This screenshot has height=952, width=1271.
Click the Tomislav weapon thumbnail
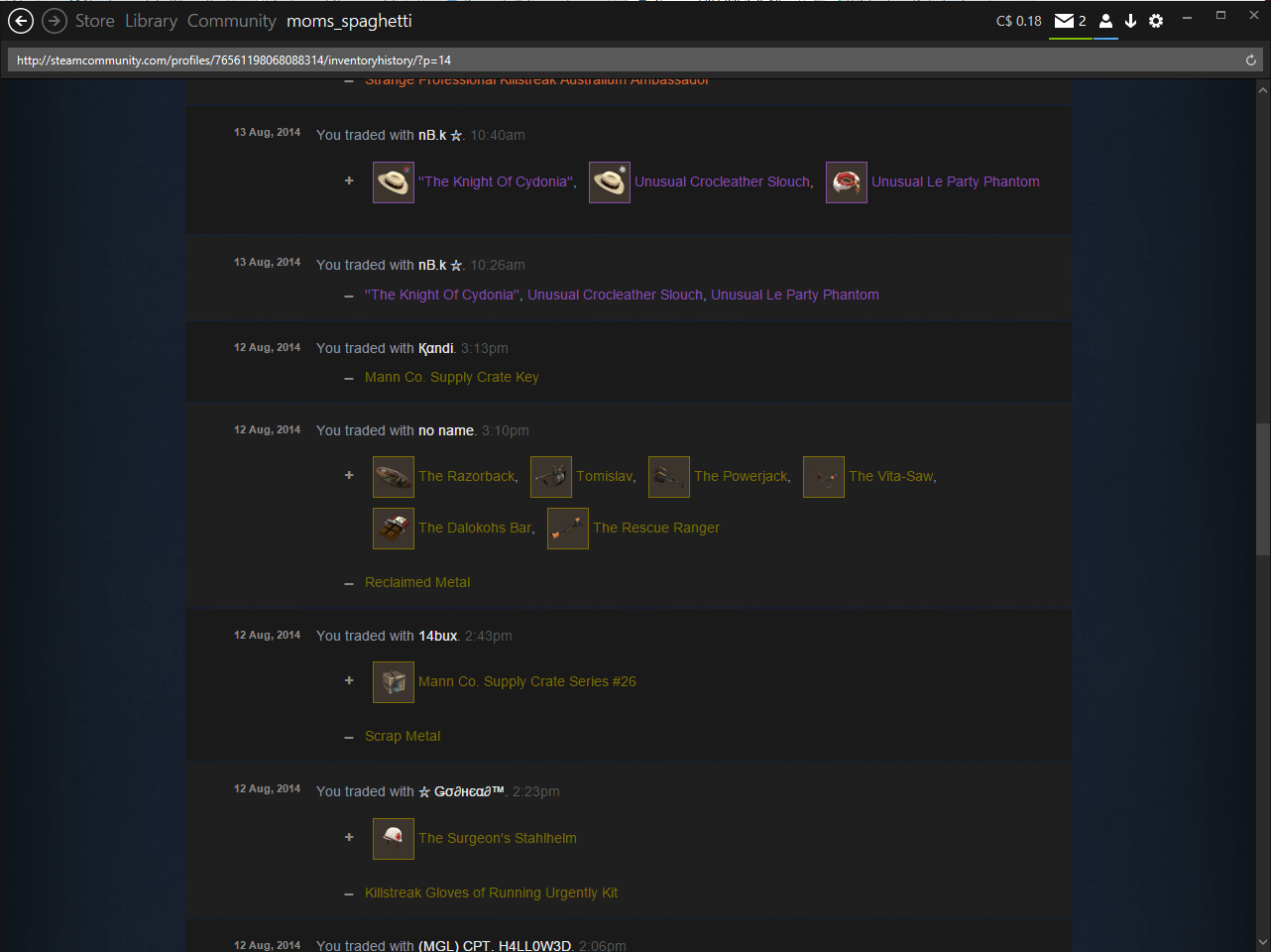coord(551,477)
